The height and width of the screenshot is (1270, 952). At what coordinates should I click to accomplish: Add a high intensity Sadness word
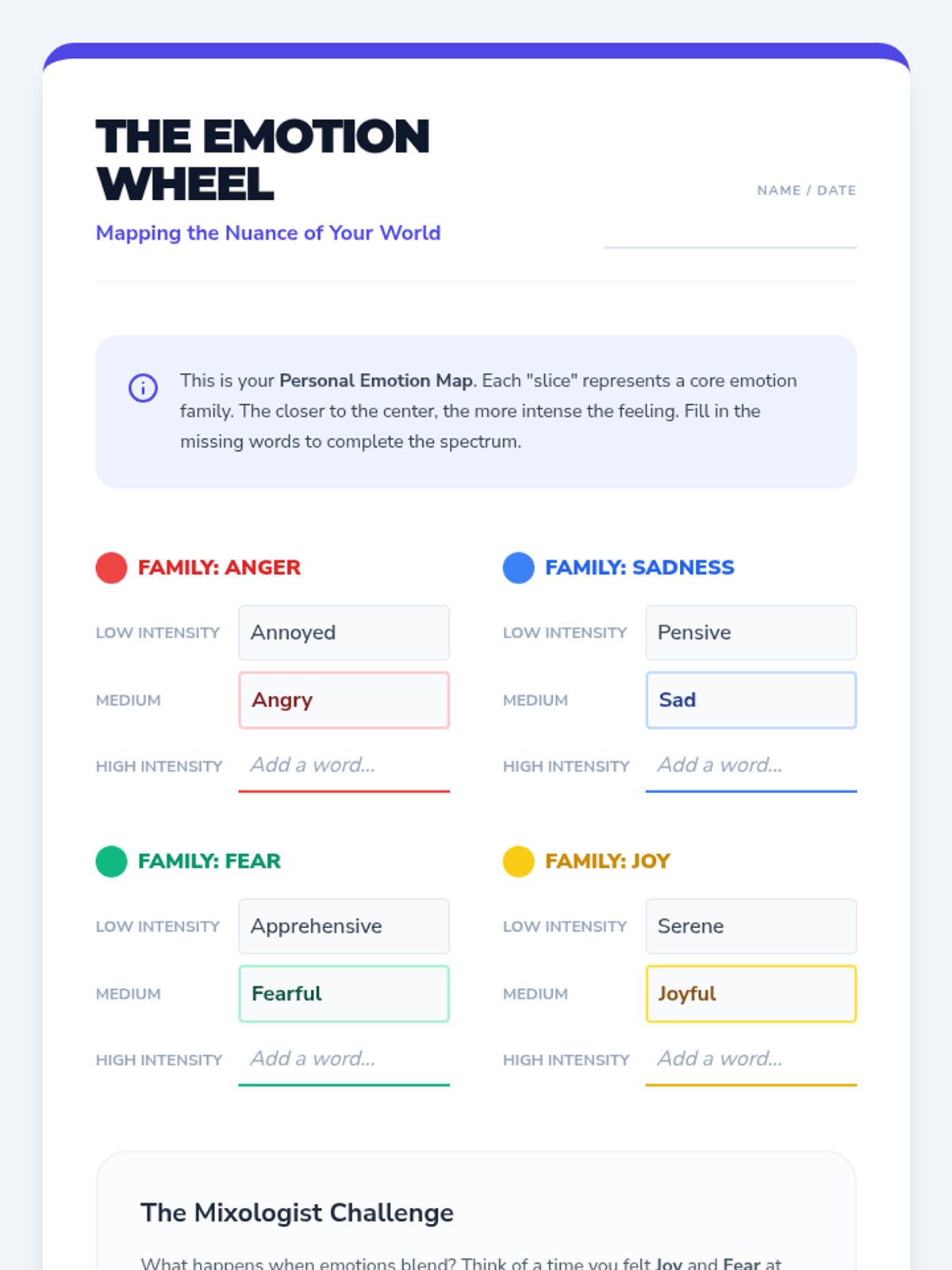tap(750, 766)
